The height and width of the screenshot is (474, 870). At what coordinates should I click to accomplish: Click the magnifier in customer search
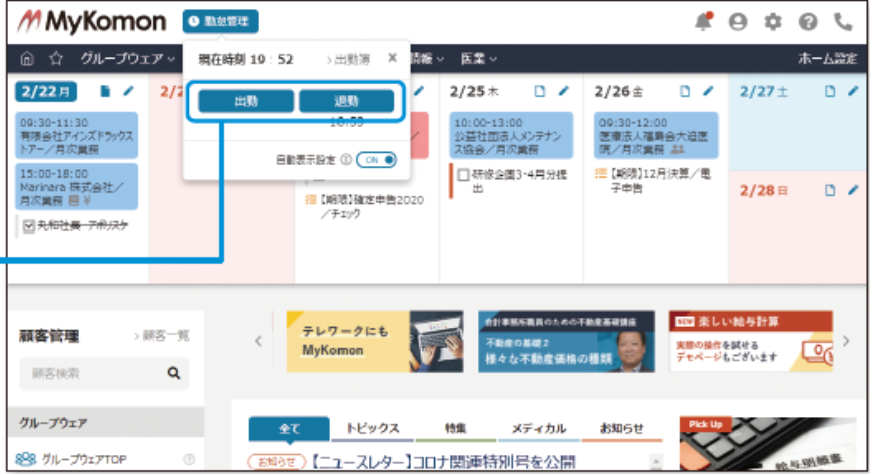[x=173, y=373]
